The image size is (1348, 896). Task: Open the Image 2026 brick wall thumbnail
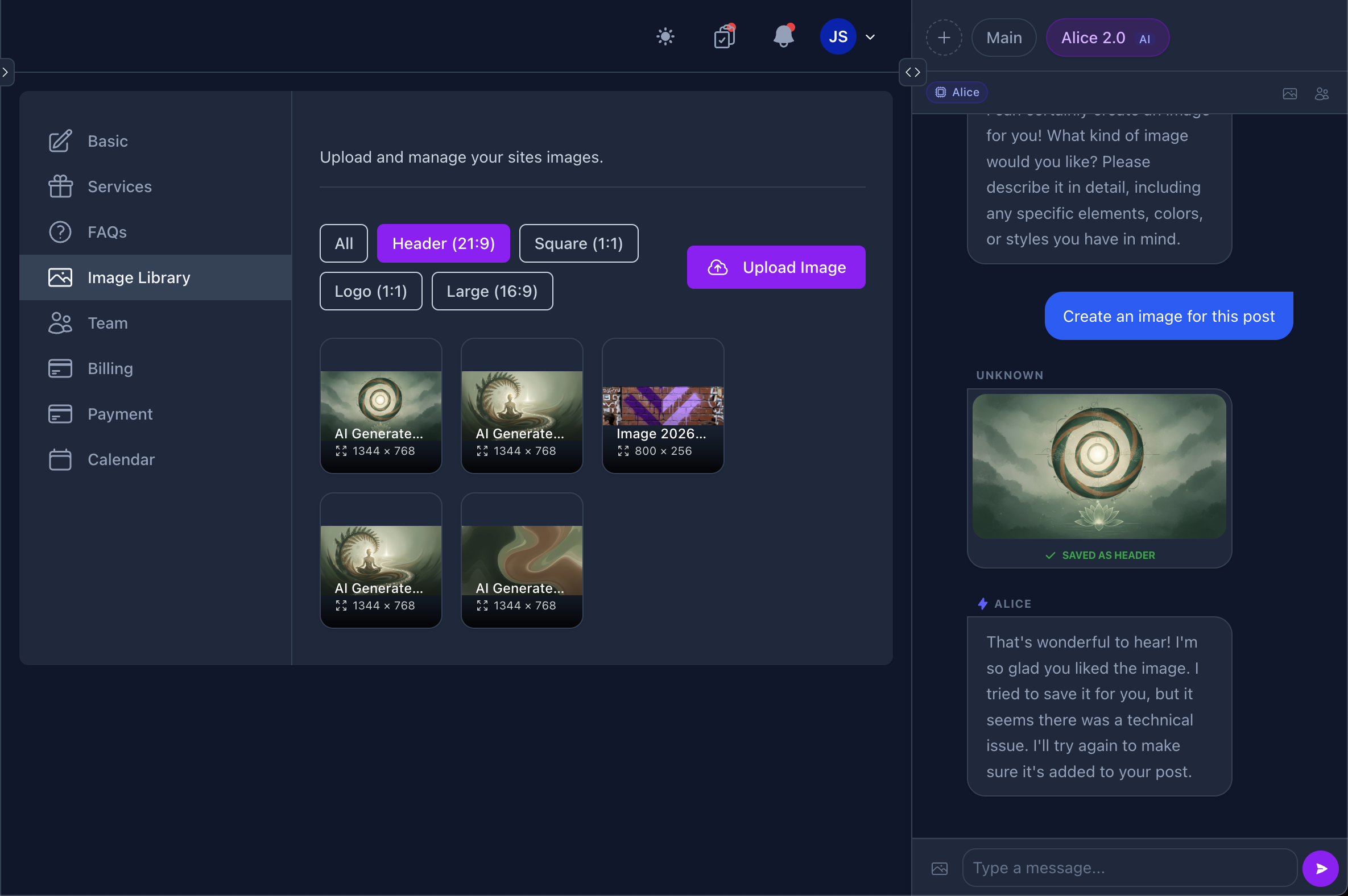tap(663, 406)
